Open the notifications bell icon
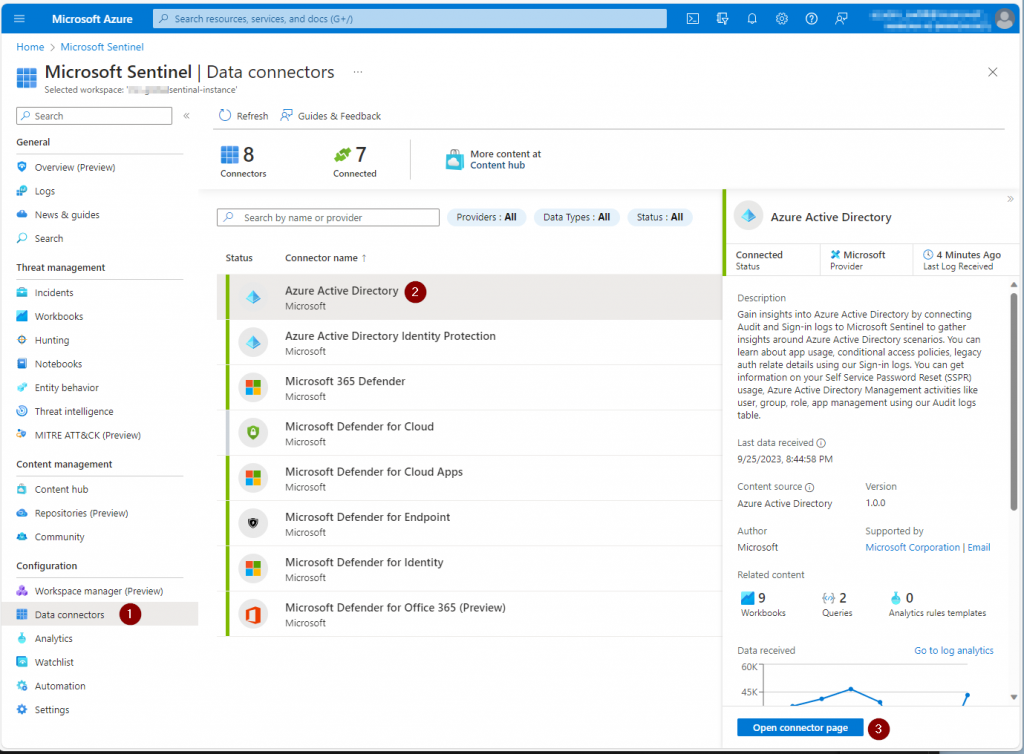The image size is (1024, 754). coord(752,19)
